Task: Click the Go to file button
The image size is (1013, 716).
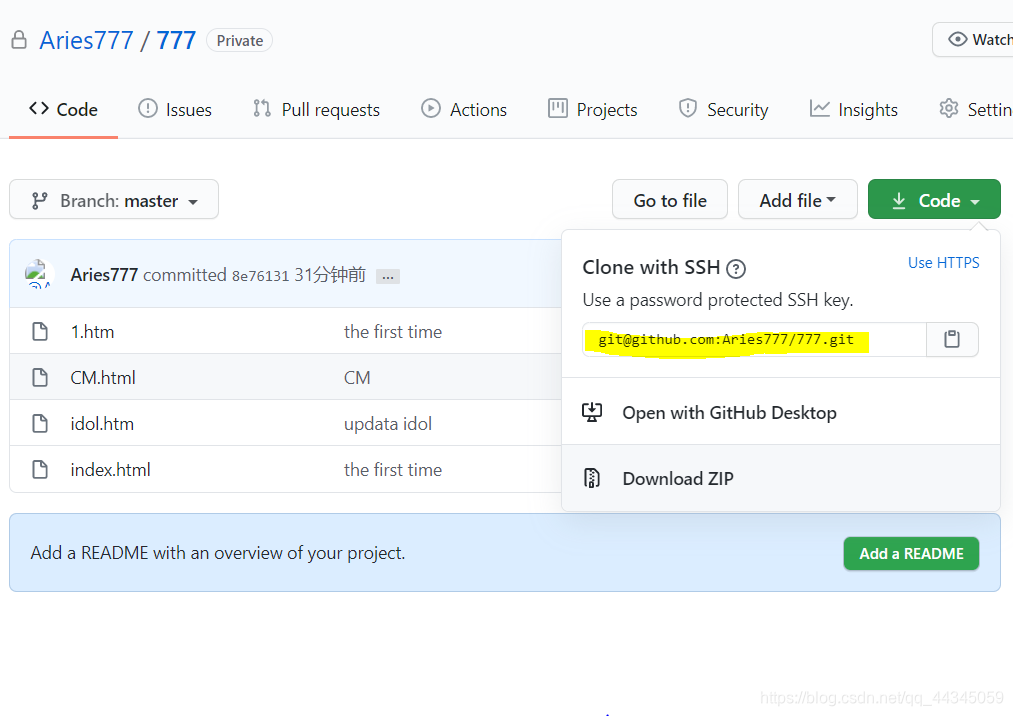Action: pyautogui.click(x=670, y=200)
